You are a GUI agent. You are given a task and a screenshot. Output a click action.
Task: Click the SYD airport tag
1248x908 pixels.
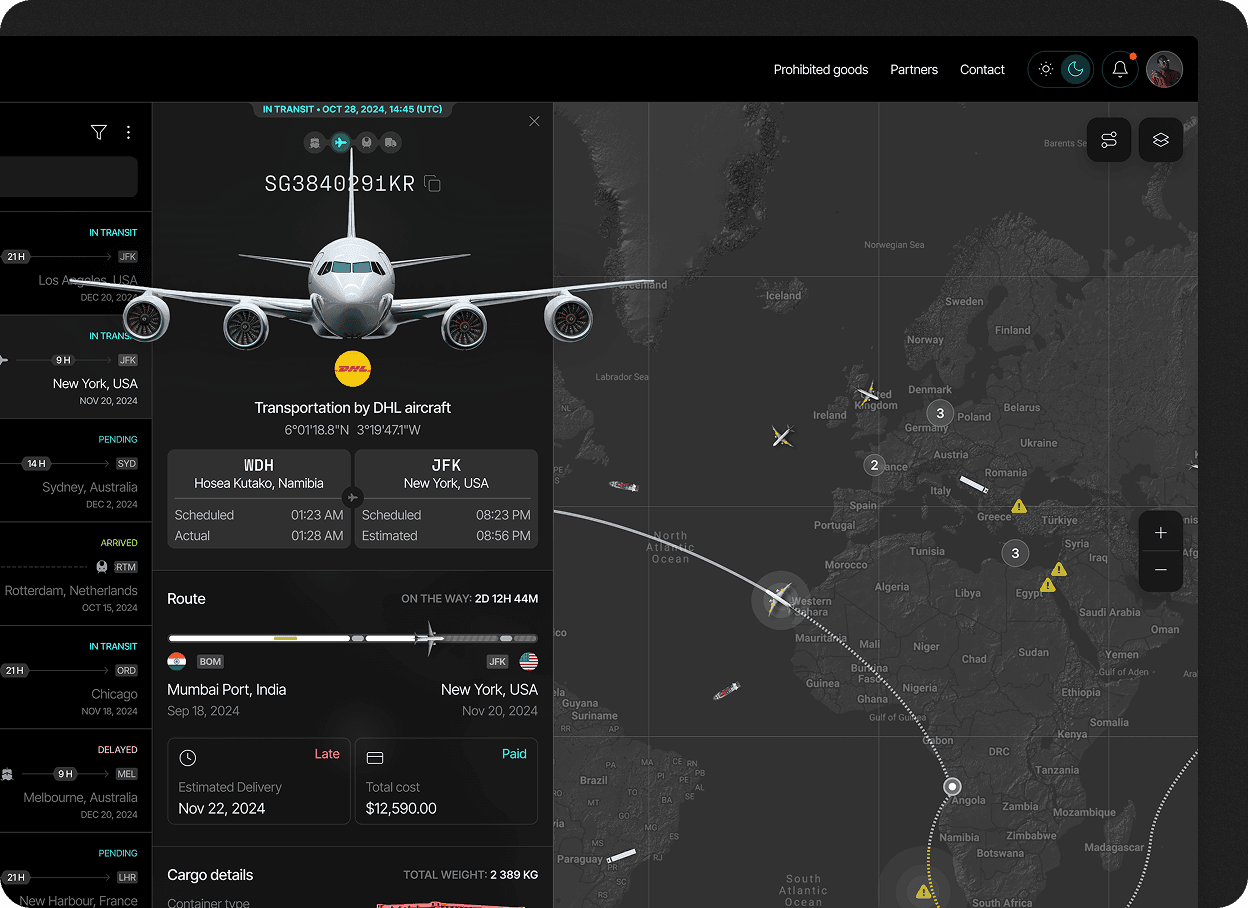tap(127, 464)
